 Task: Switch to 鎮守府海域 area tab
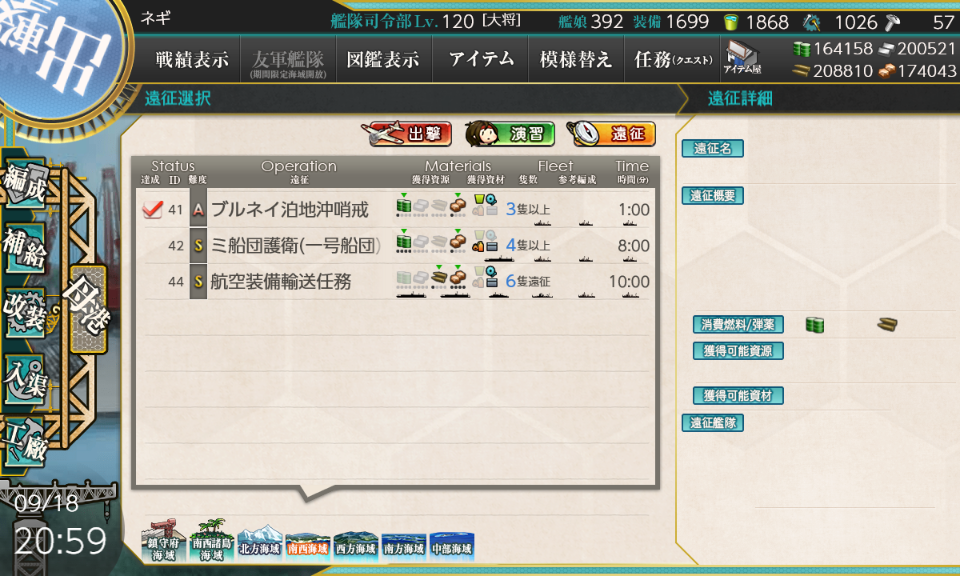pos(163,541)
